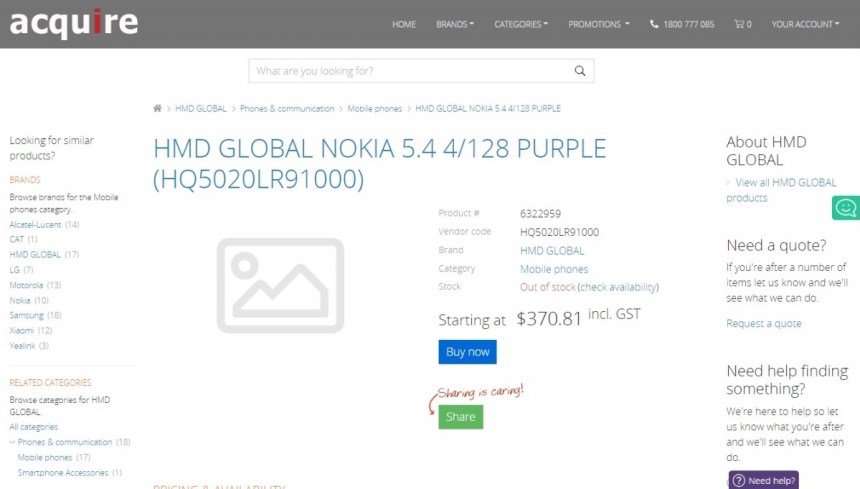Screen dimensions: 860x489
Task: Select Yealink brand in sidebar
Action: (x=22, y=346)
